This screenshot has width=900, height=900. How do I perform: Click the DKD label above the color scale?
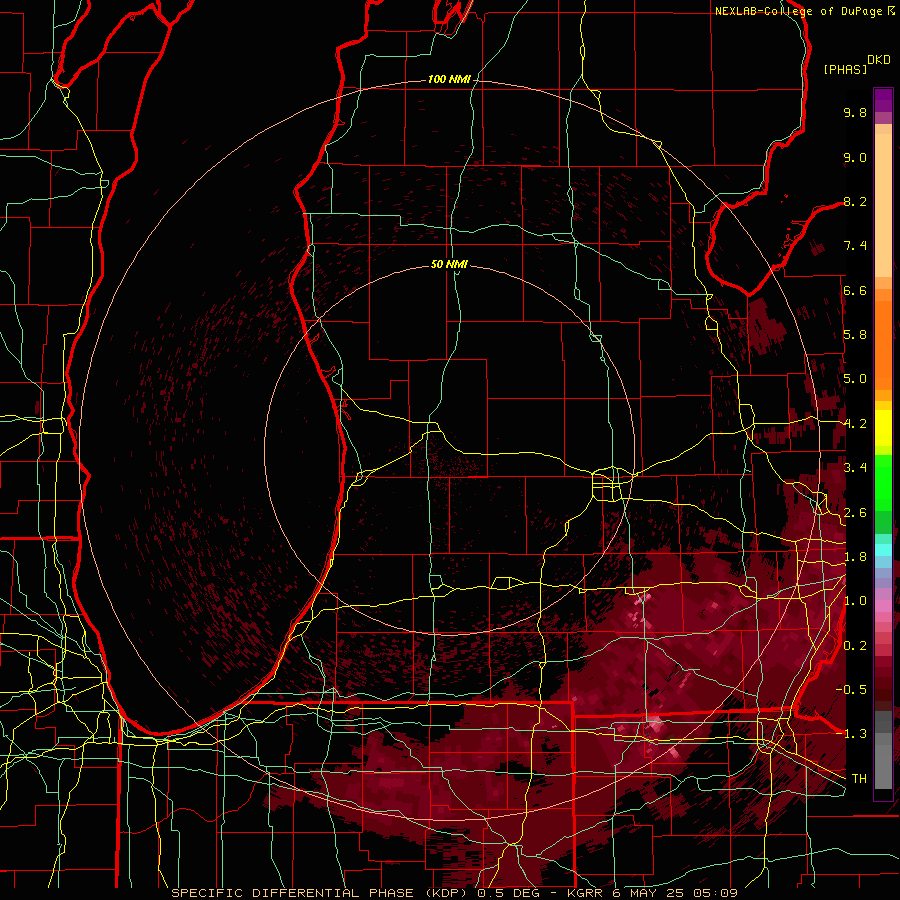click(x=879, y=60)
